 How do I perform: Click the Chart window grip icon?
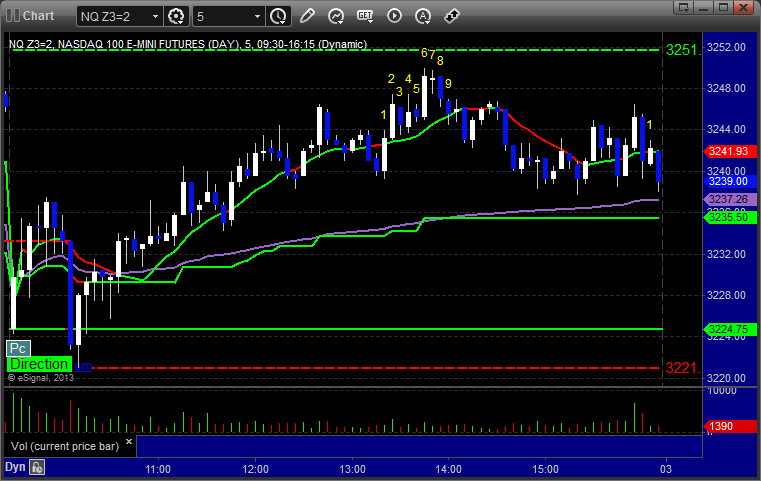click(x=13, y=16)
